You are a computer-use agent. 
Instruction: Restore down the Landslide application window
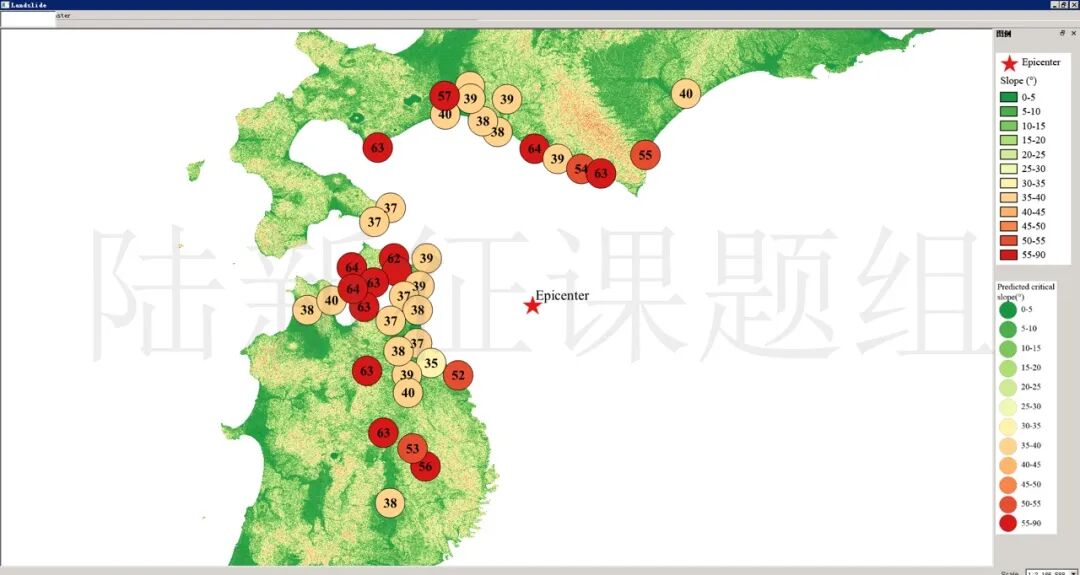click(1063, 5)
